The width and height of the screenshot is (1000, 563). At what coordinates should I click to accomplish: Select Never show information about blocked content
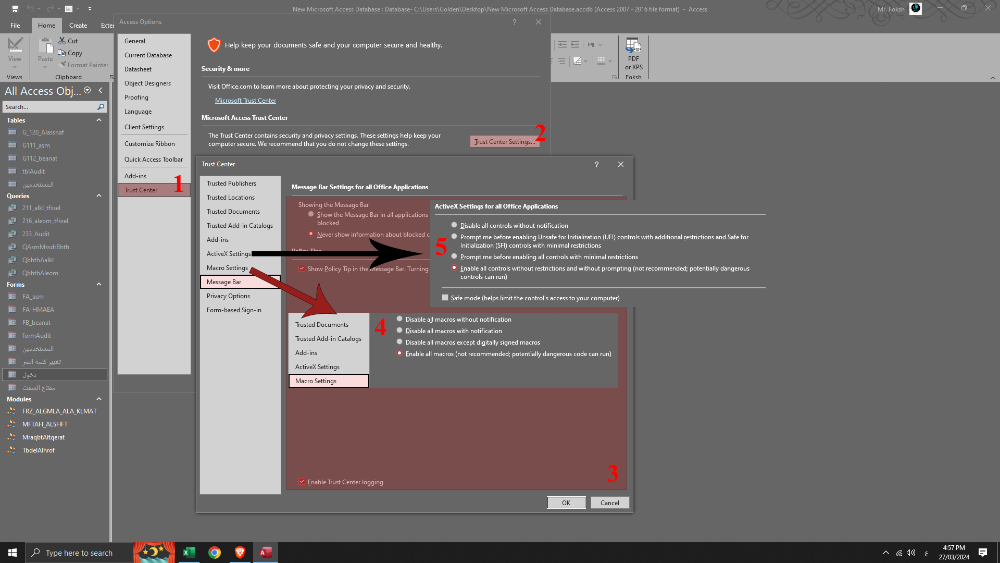click(311, 234)
